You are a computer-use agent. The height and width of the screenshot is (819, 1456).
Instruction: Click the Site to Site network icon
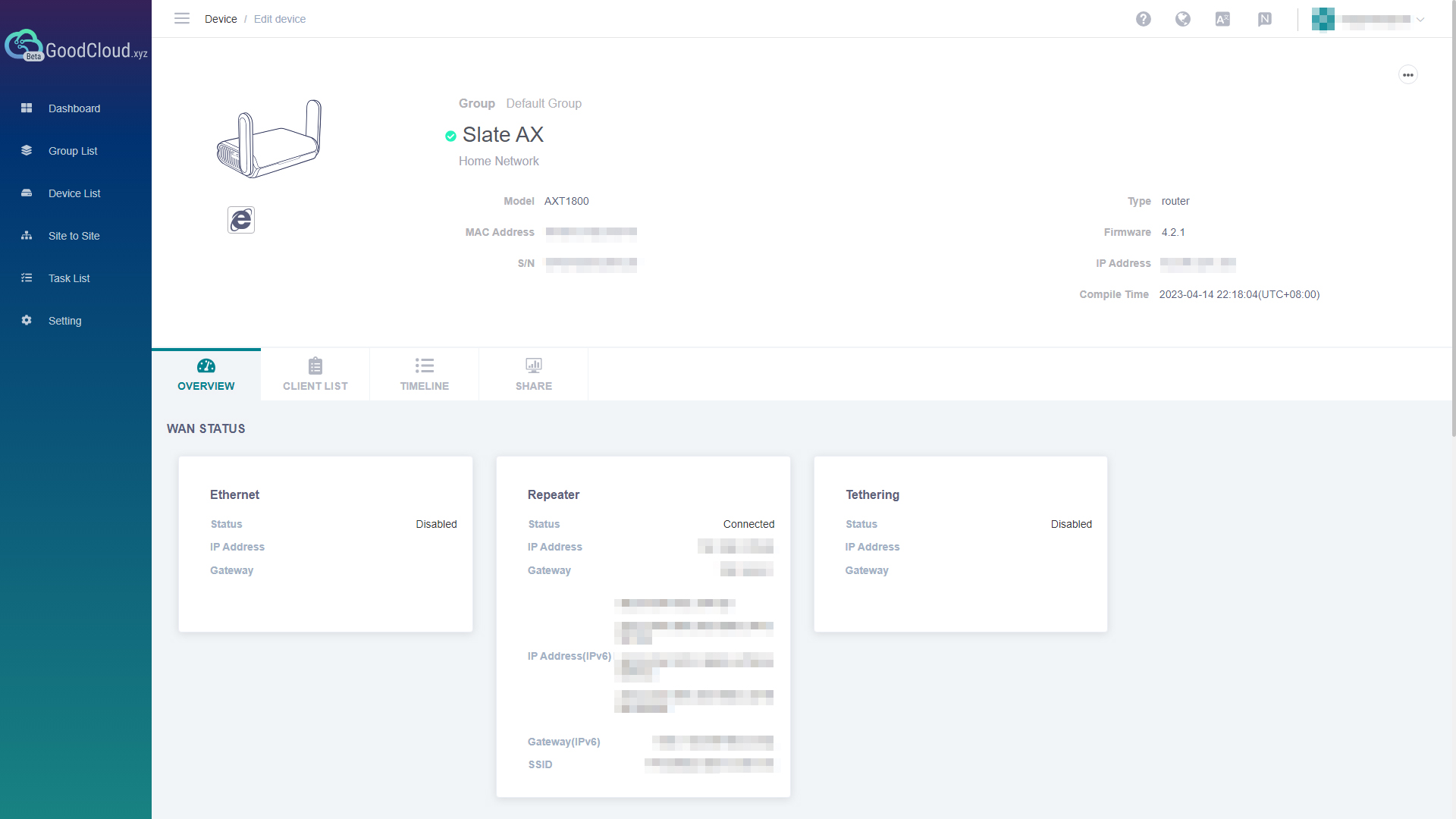(27, 236)
